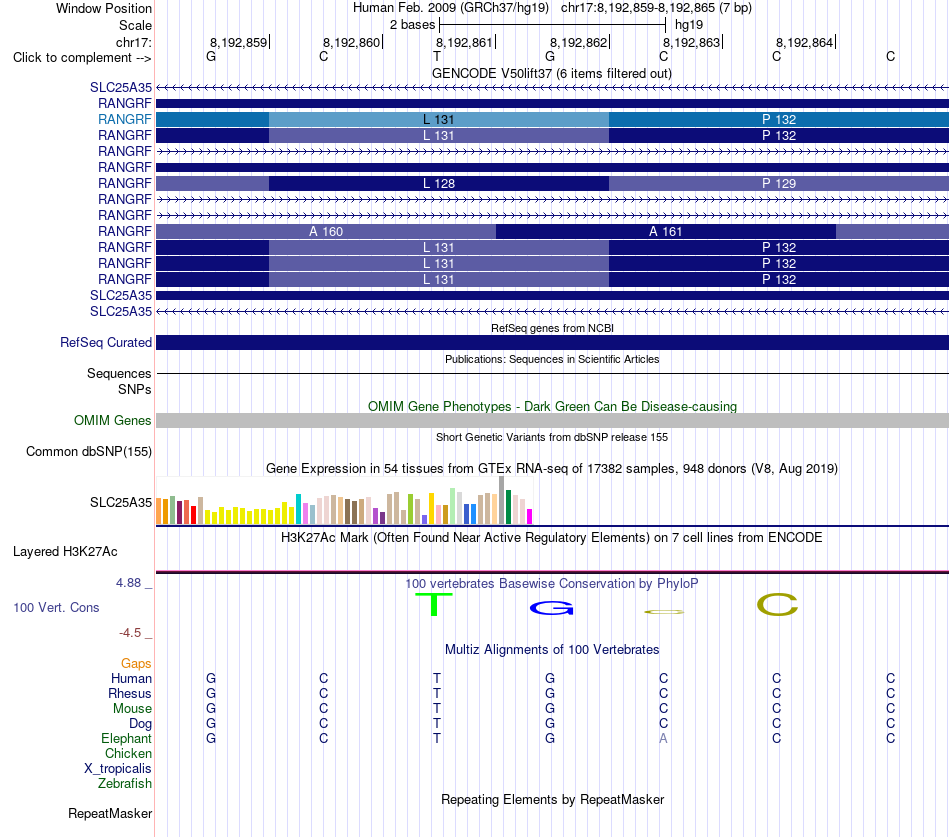Click the SNPs track label
Viewport: 950px width, 837px height.
click(135, 389)
